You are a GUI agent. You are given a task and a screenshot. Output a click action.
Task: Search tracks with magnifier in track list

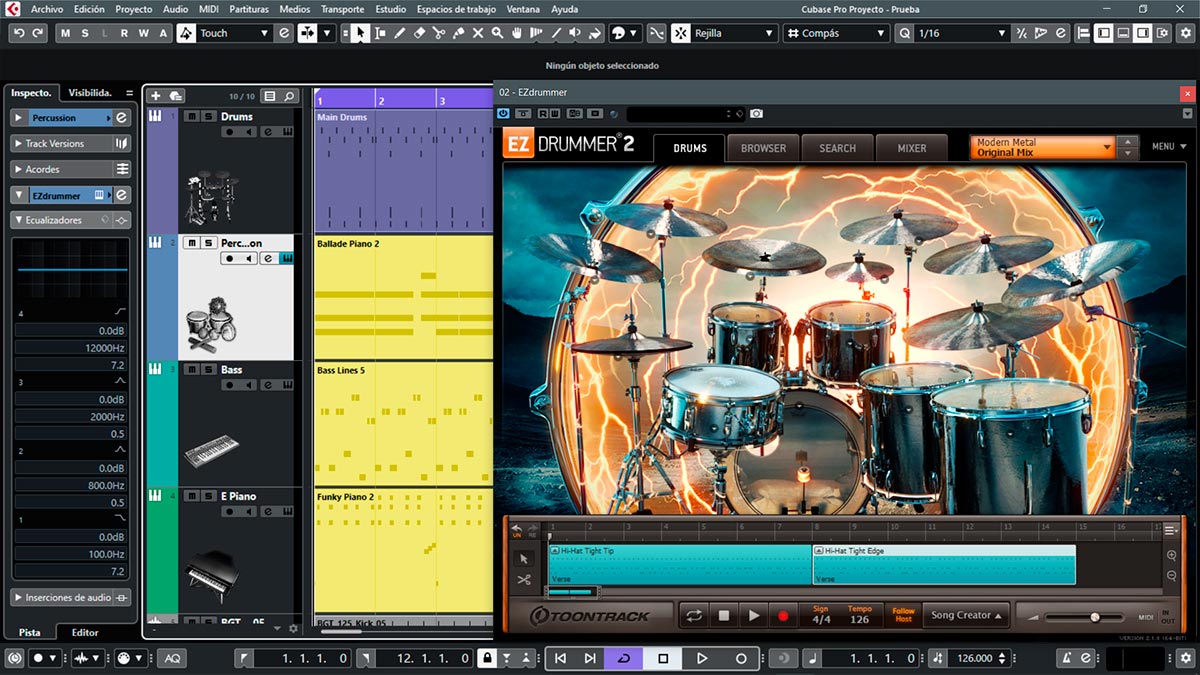pyautogui.click(x=289, y=96)
